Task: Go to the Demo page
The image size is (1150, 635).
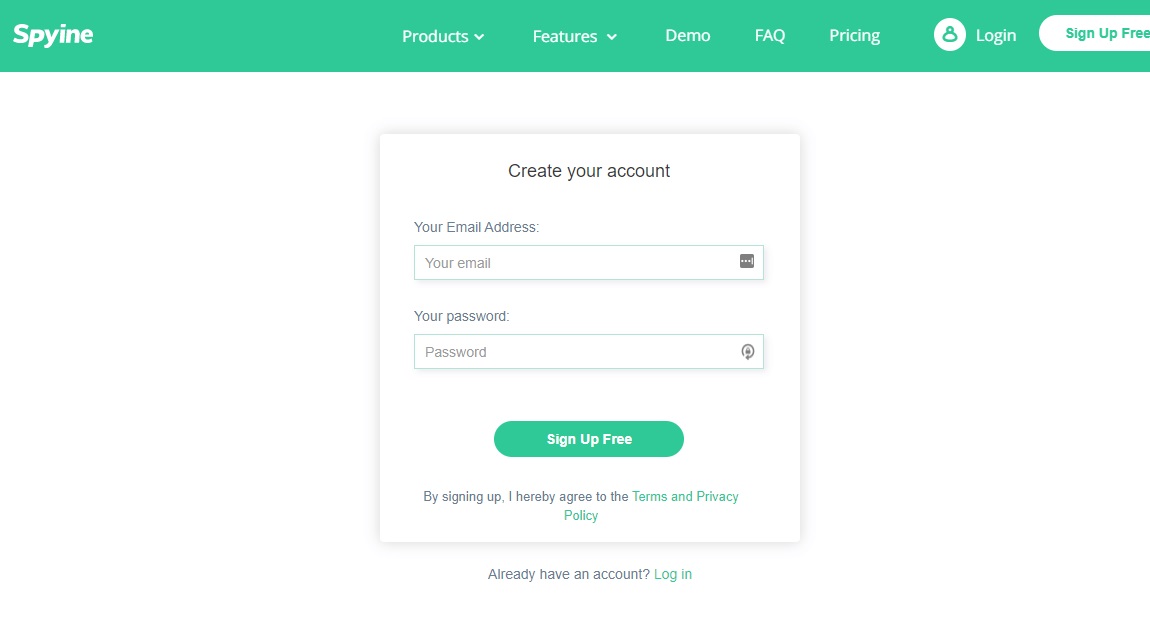Action: click(x=688, y=35)
